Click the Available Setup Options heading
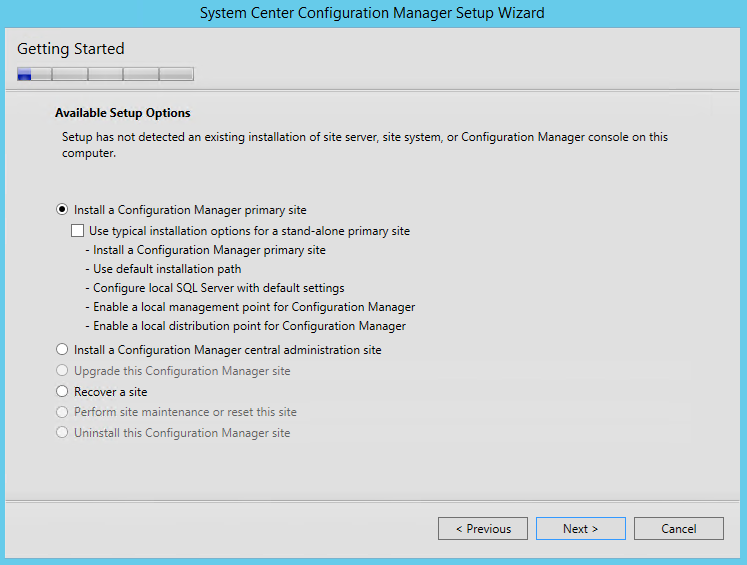The image size is (747, 565). (122, 113)
